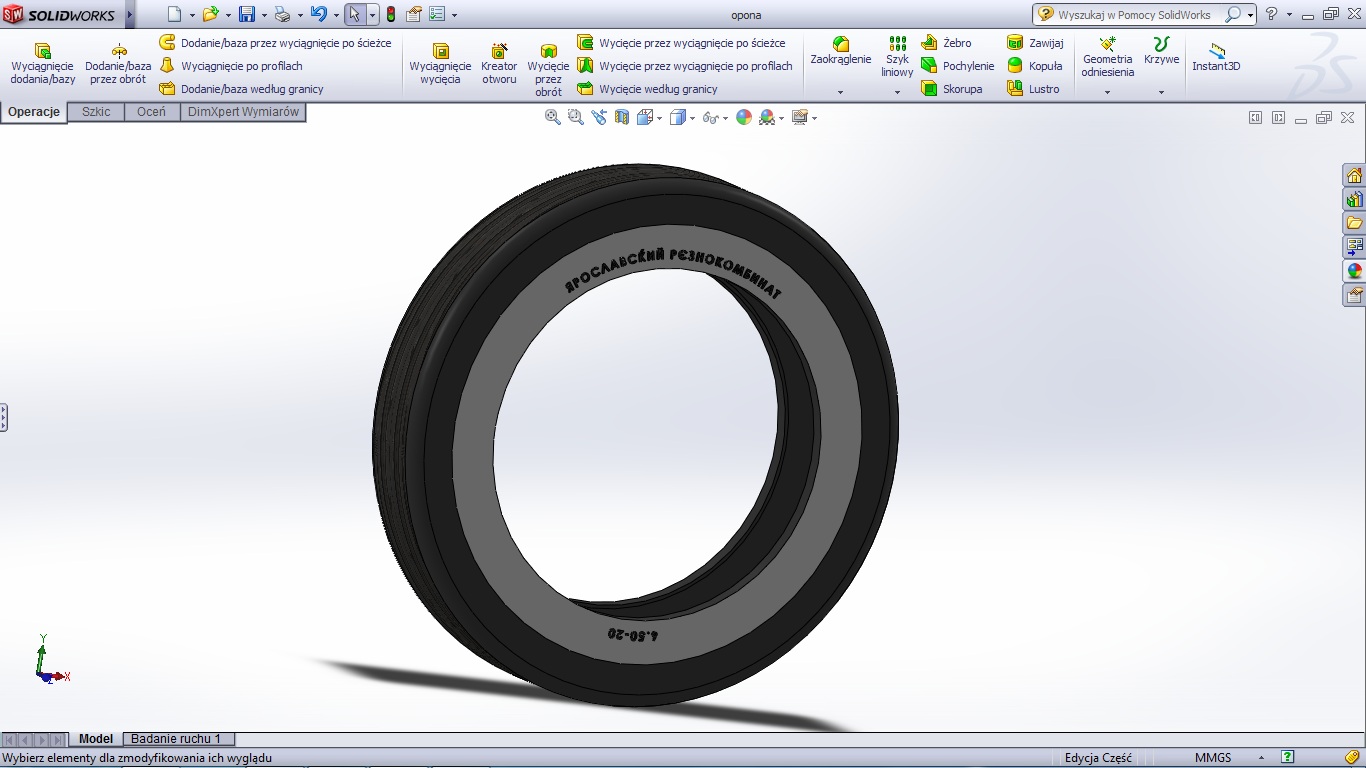Click the zoom to area icon
This screenshot has height=768, width=1366.
coord(576,117)
